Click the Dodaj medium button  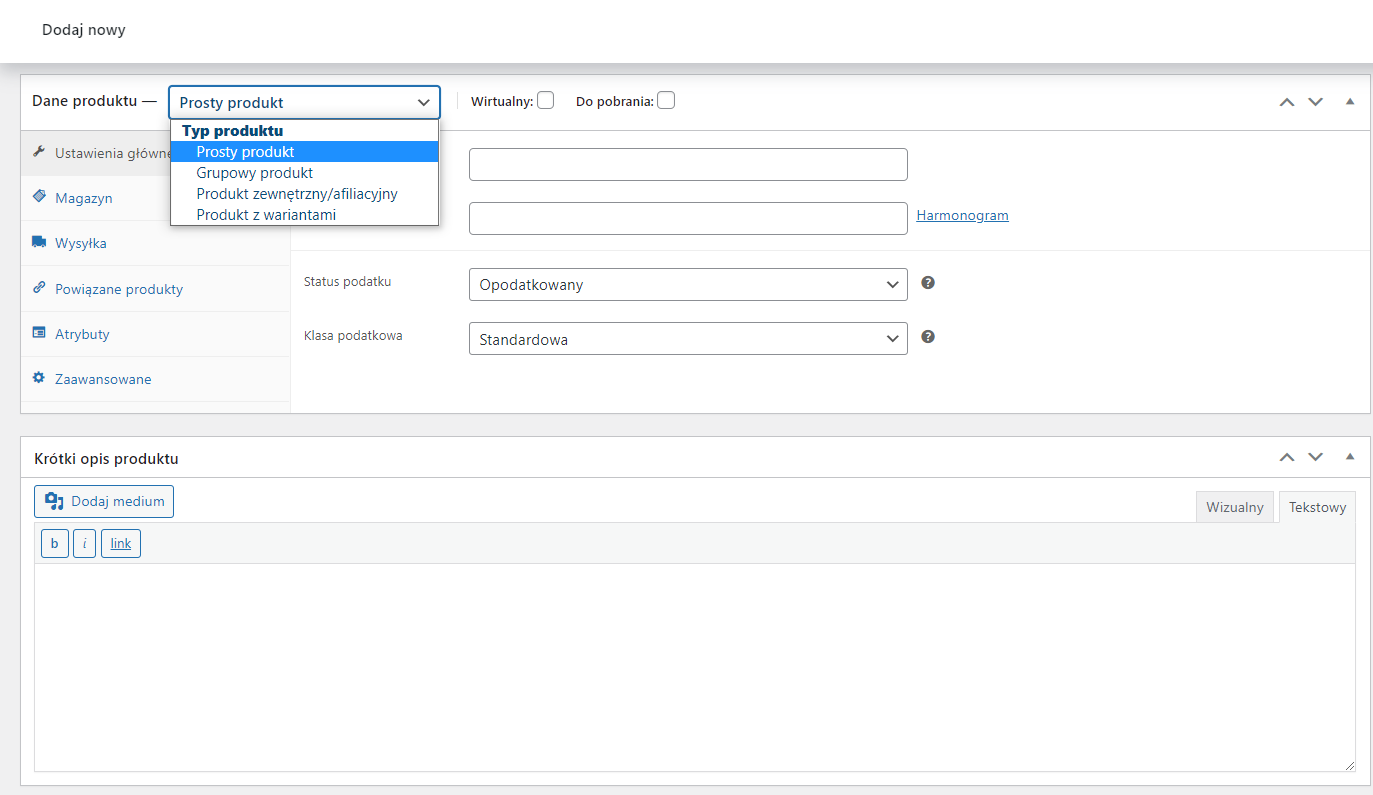(x=104, y=501)
